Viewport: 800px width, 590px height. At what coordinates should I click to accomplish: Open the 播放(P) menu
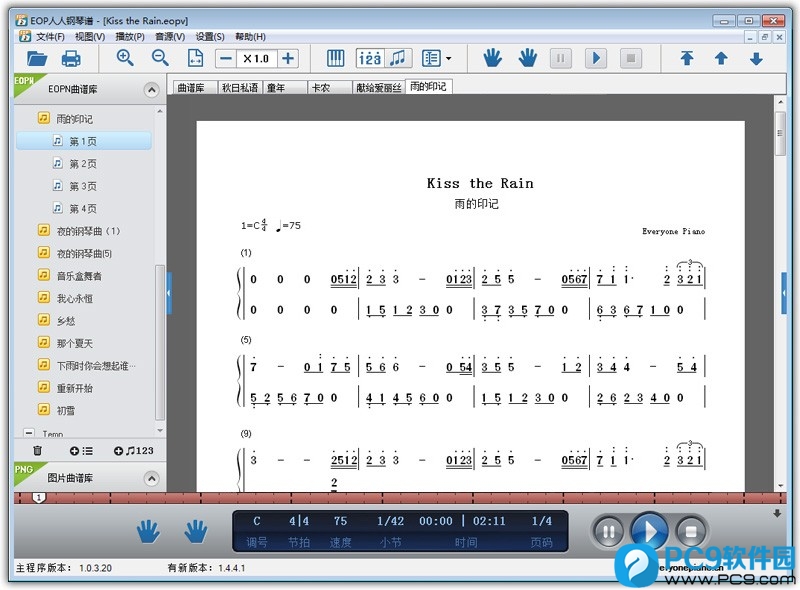coord(130,37)
